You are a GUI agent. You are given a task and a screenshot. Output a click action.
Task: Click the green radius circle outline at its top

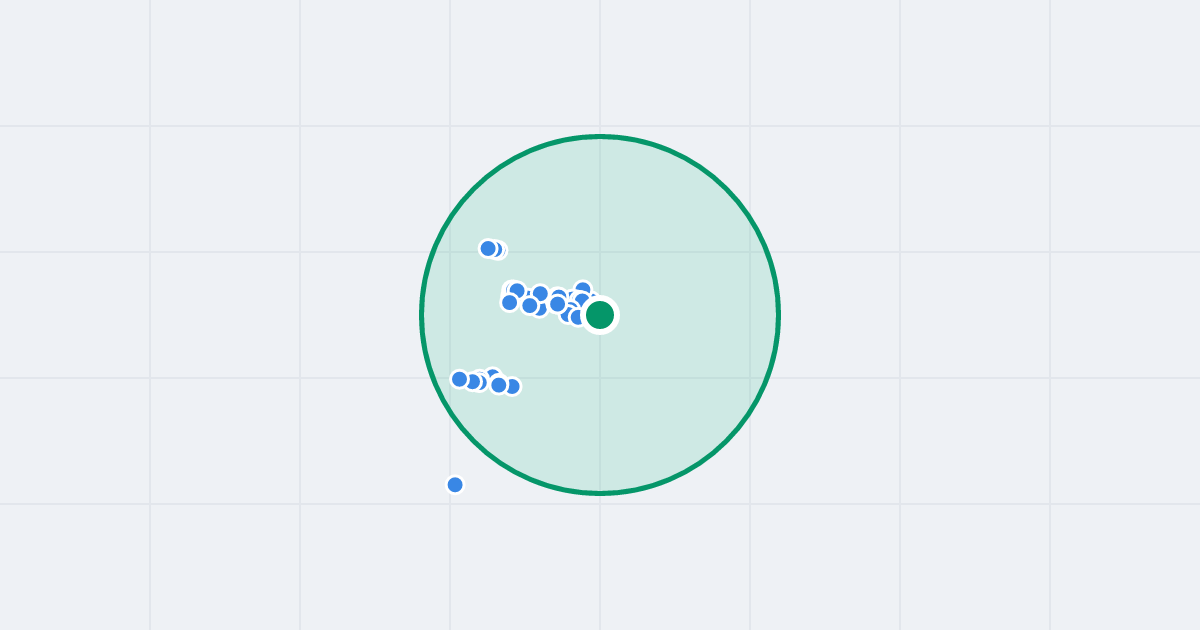click(600, 137)
